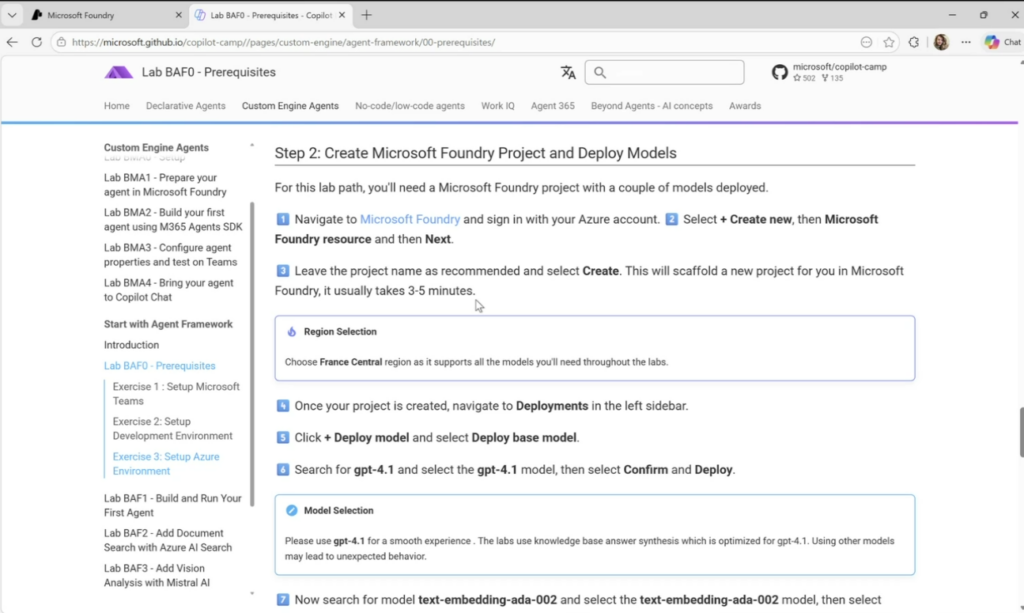Open Lab BAF1 - Build and Run Your First Agent
The height and width of the screenshot is (613, 1024).
point(172,505)
